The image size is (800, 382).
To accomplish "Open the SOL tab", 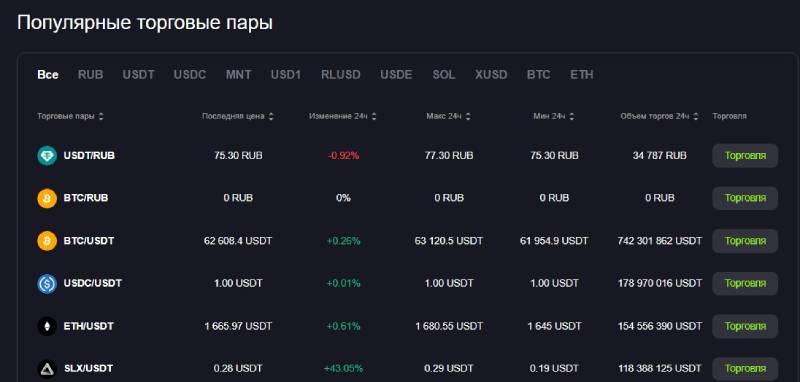I will [x=444, y=75].
